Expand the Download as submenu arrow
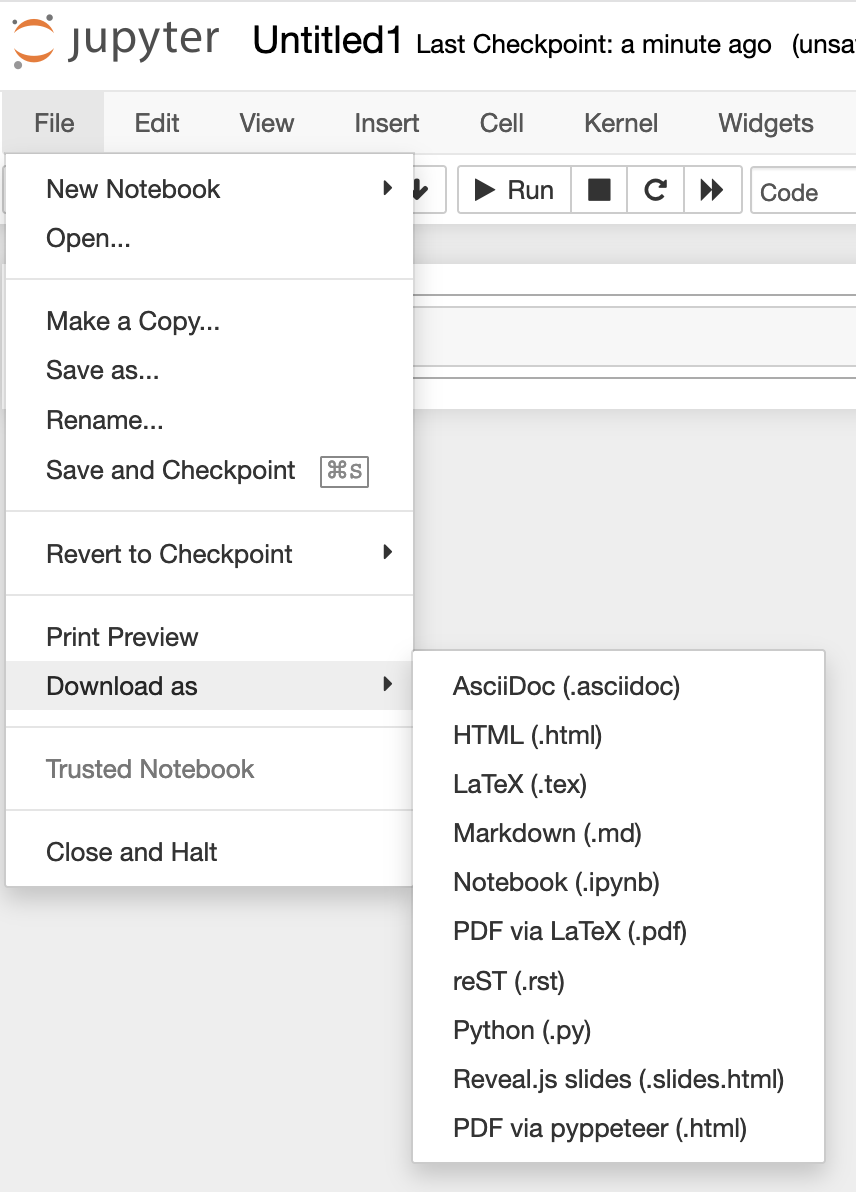This screenshot has height=1192, width=856. tap(388, 684)
